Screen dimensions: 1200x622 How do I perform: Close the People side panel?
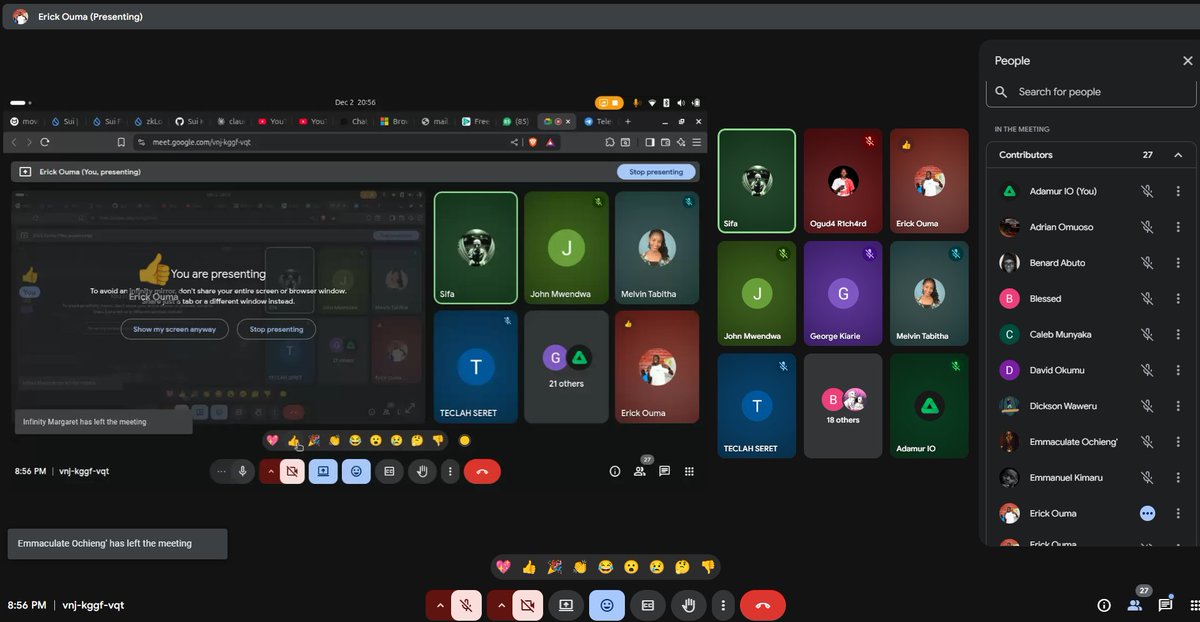point(1188,61)
